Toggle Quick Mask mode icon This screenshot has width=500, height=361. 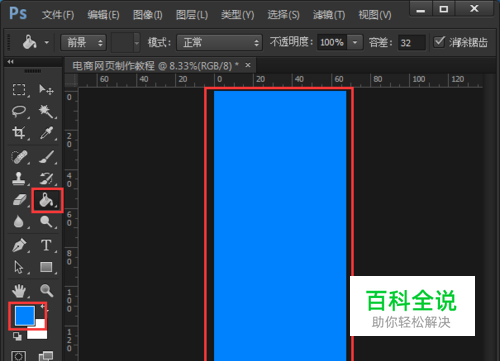pos(18,356)
